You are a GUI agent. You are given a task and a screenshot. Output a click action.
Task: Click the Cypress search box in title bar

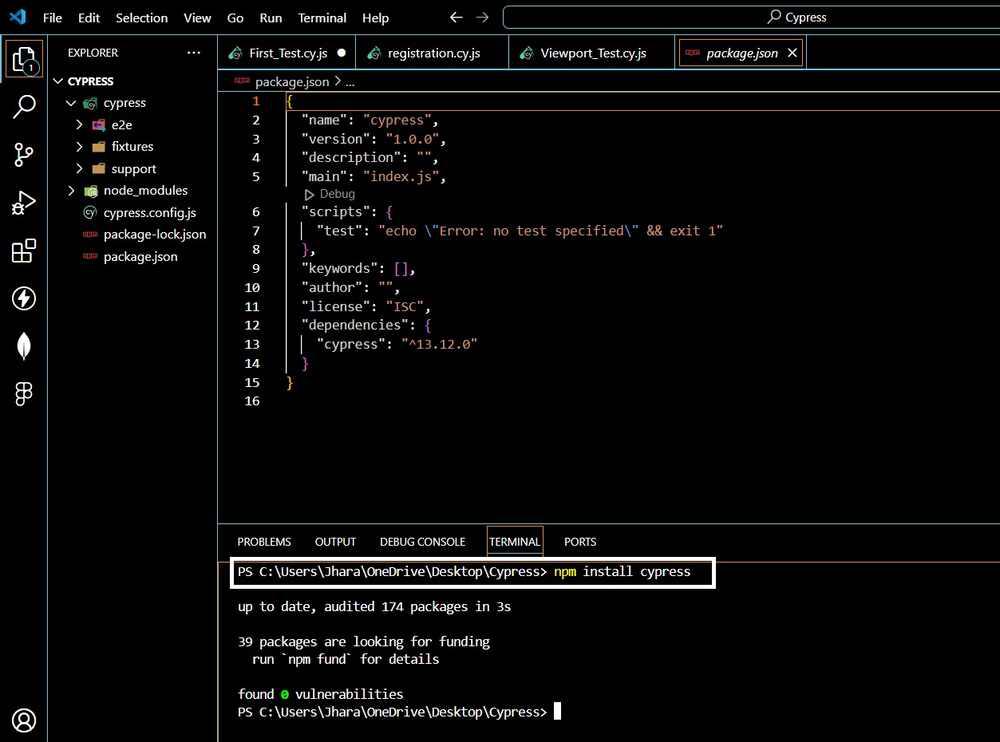click(x=750, y=17)
